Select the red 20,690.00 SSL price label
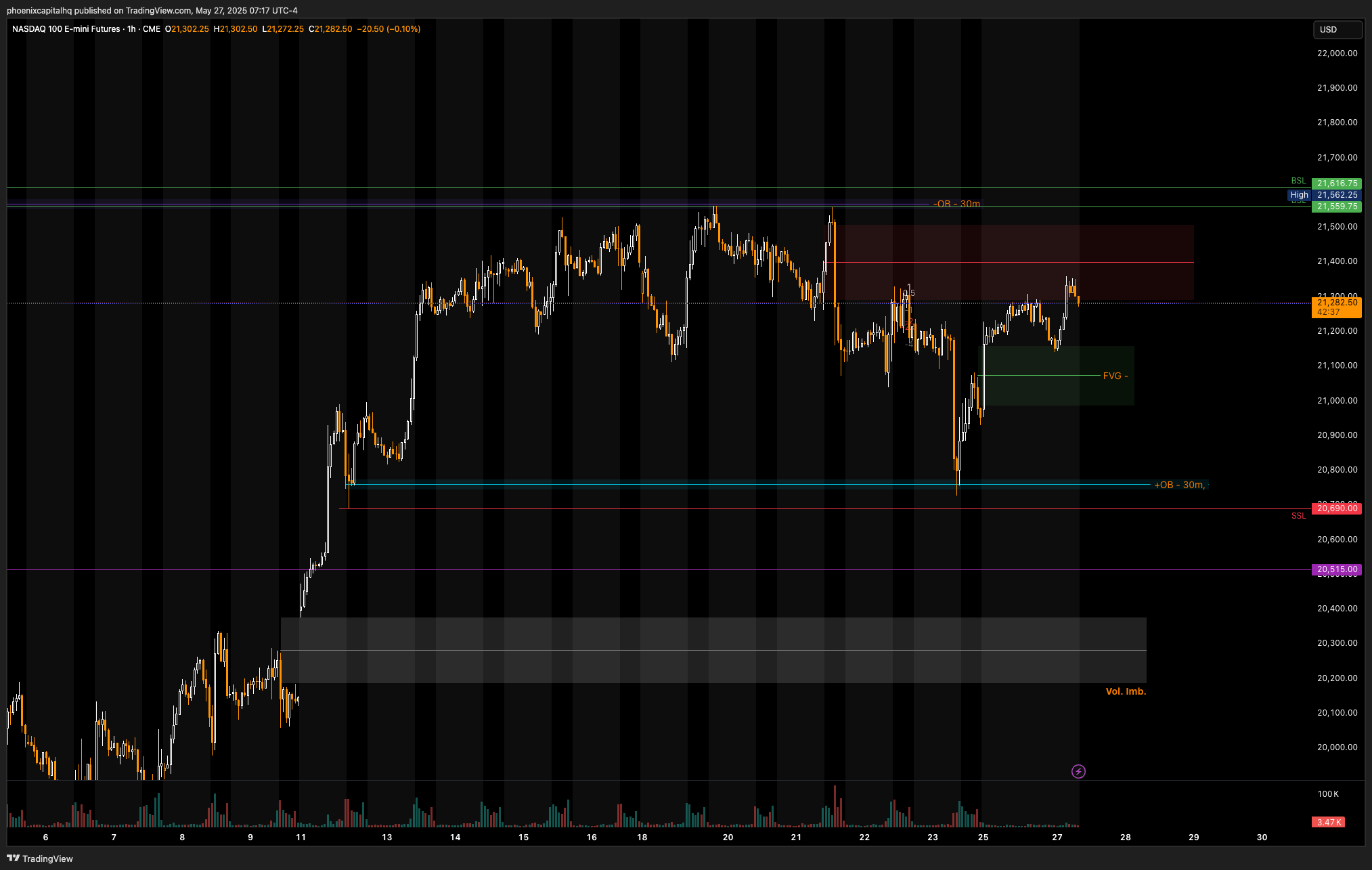This screenshot has height=870, width=1372. 1337,508
